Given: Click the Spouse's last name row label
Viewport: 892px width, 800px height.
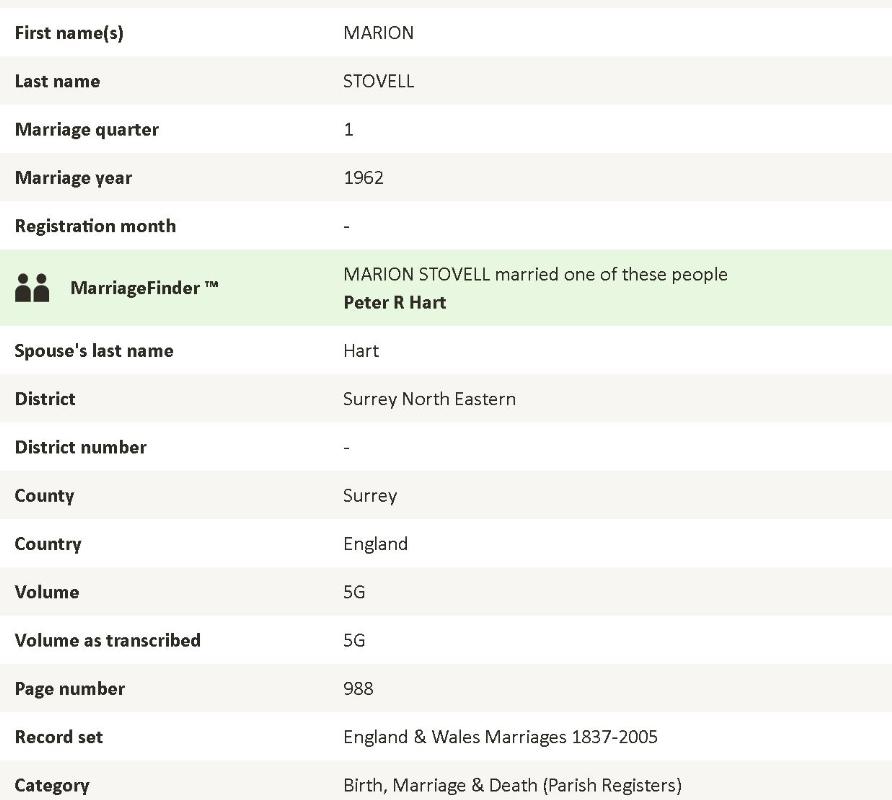Looking at the screenshot, I should (x=94, y=351).
